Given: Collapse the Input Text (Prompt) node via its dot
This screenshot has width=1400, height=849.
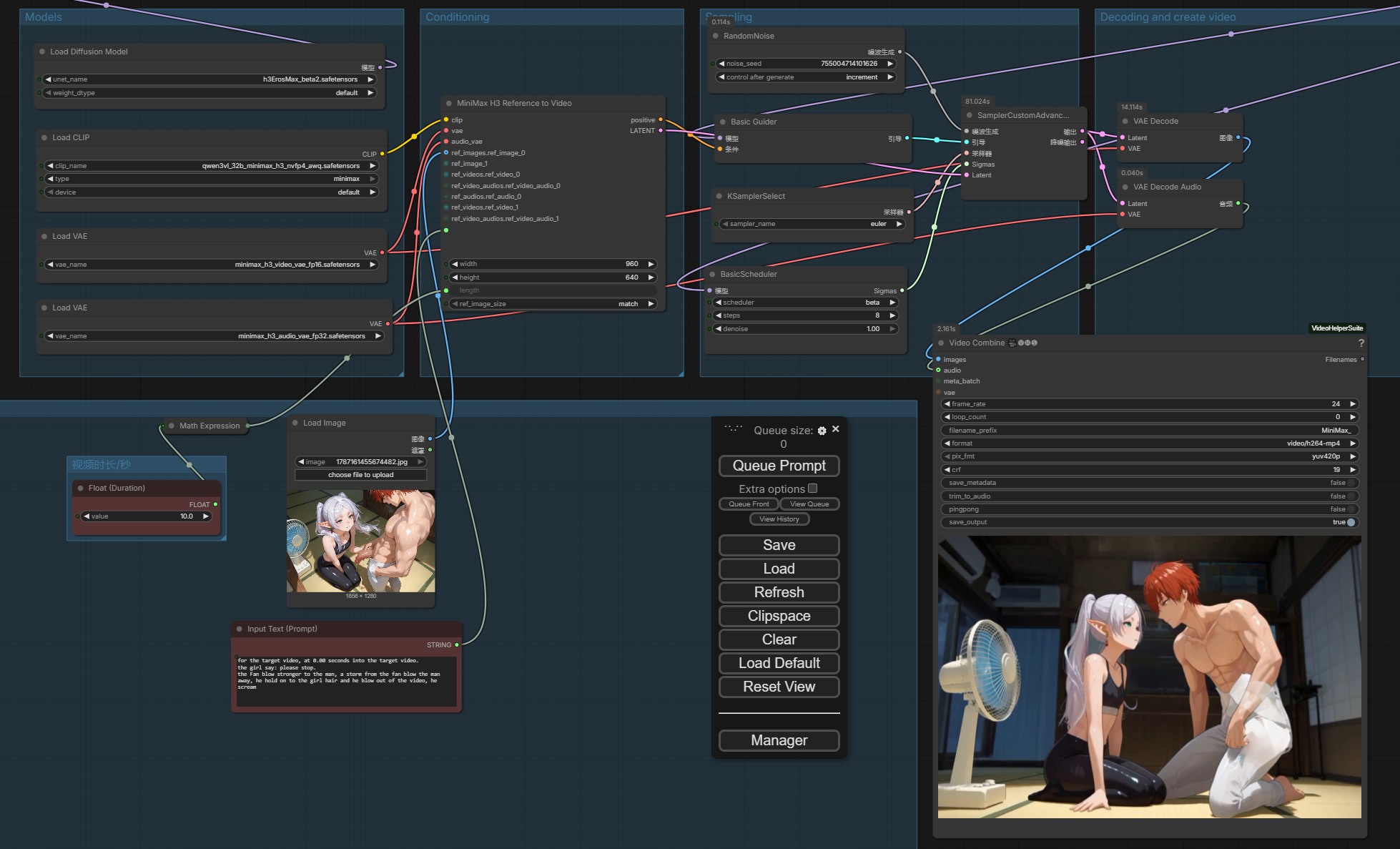Looking at the screenshot, I should tap(240, 629).
